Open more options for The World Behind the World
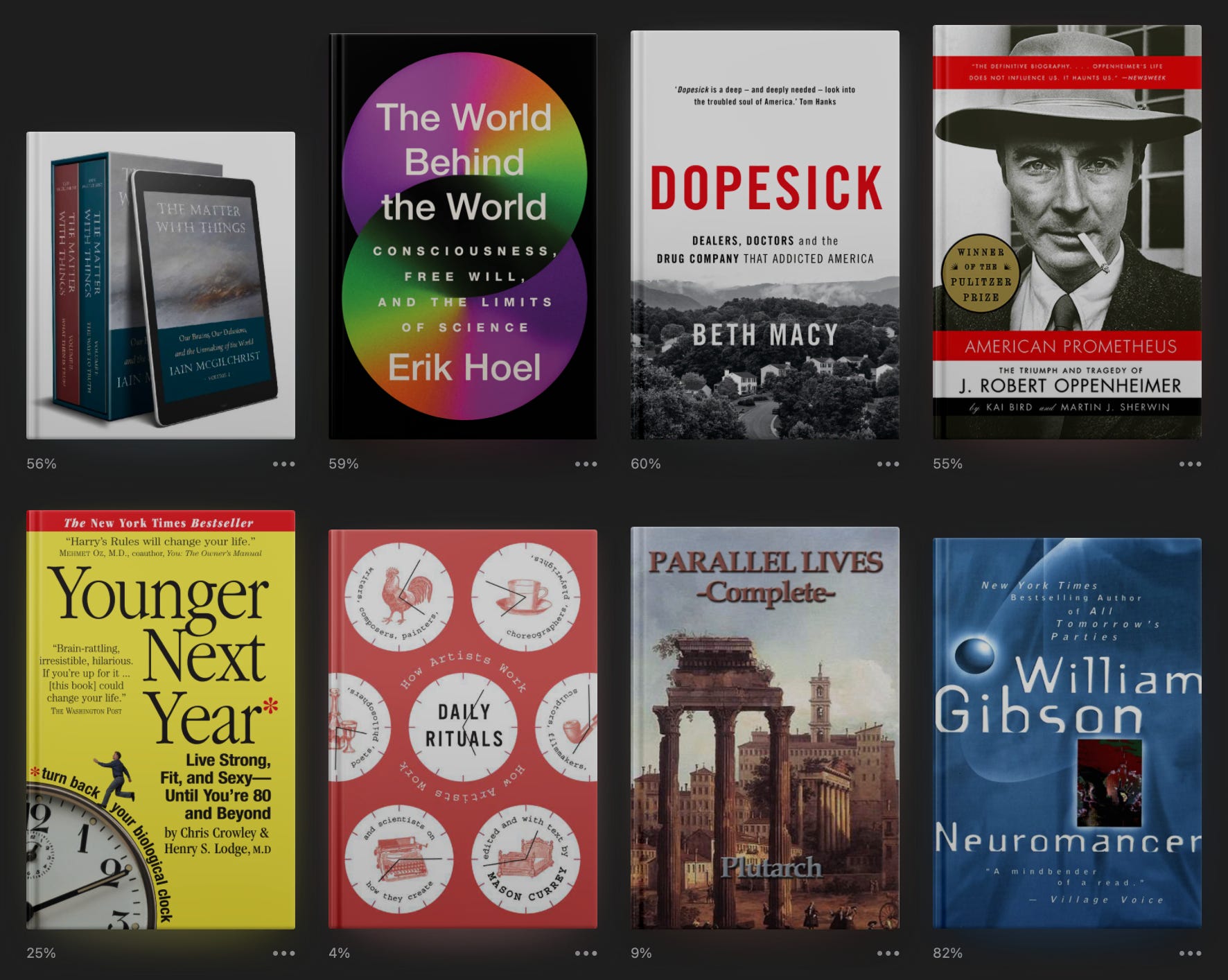Screen dimensions: 1228x980 (586, 464)
